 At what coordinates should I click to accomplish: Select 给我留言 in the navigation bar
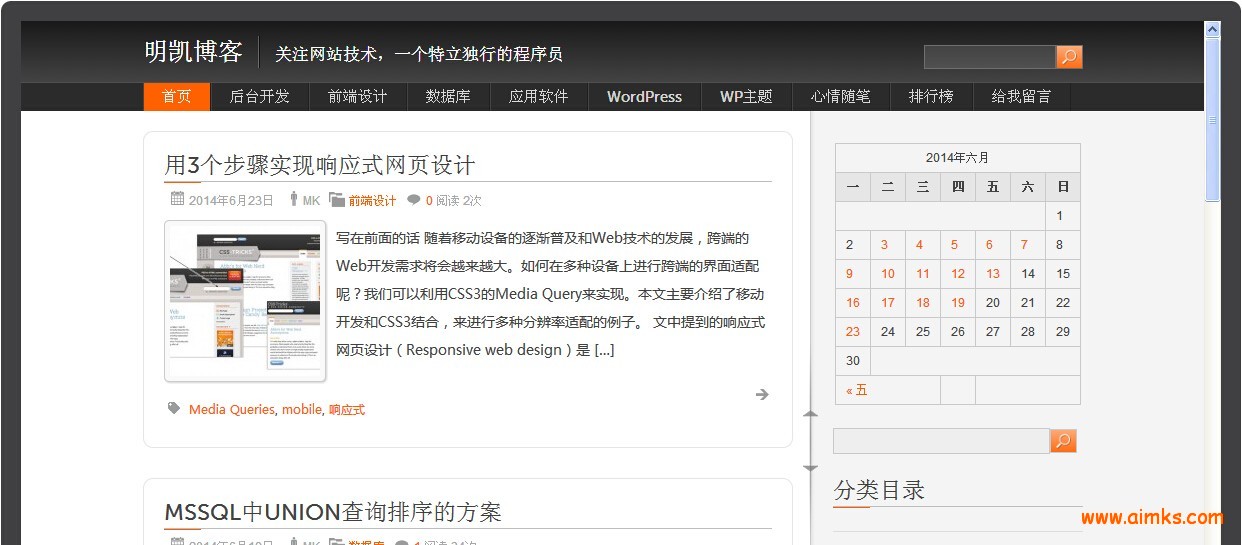tap(1021, 97)
